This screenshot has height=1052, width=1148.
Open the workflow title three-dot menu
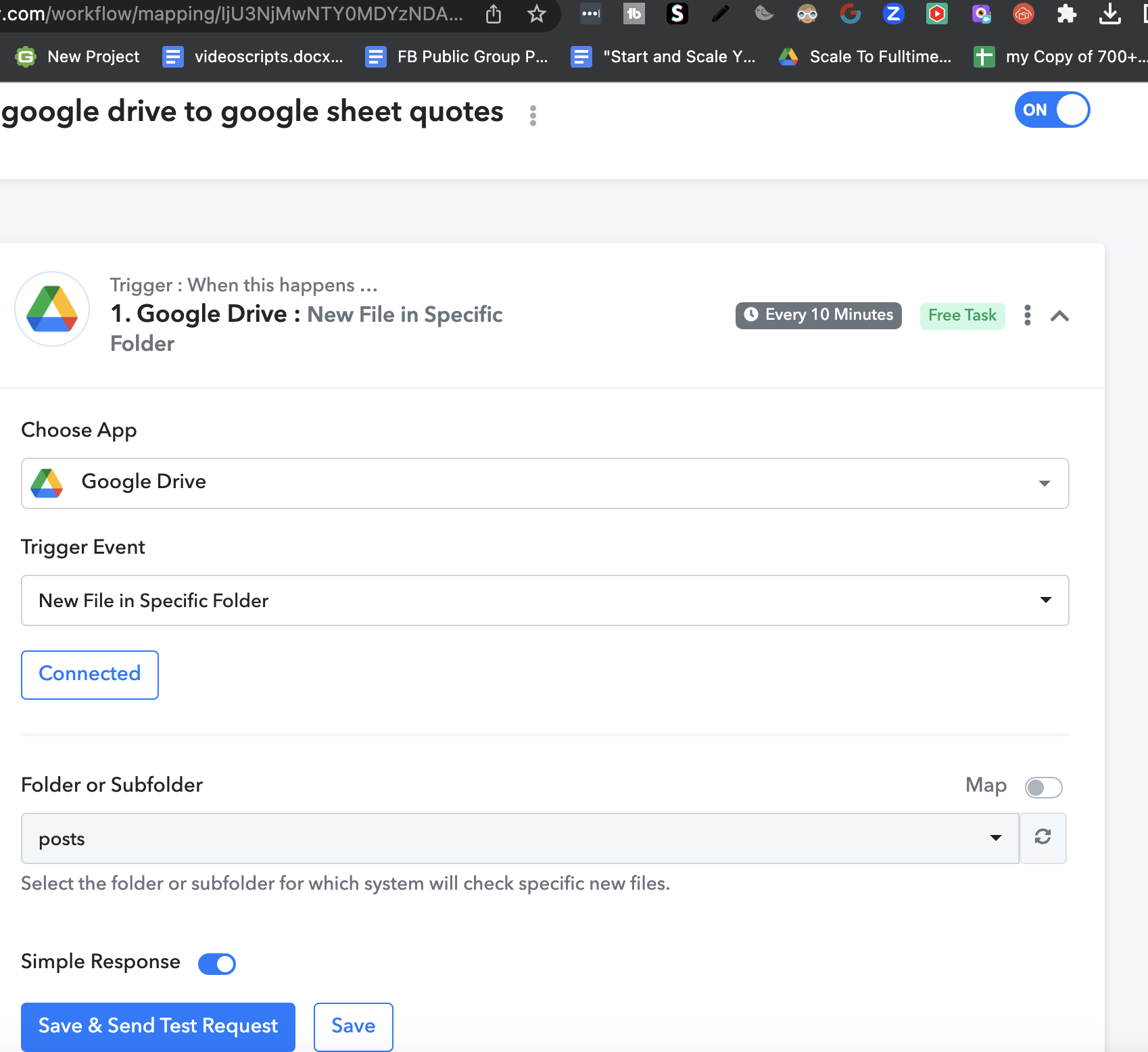point(533,116)
